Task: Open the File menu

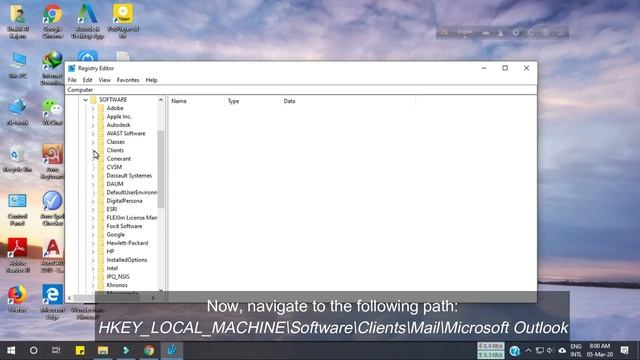Action: tap(72, 80)
